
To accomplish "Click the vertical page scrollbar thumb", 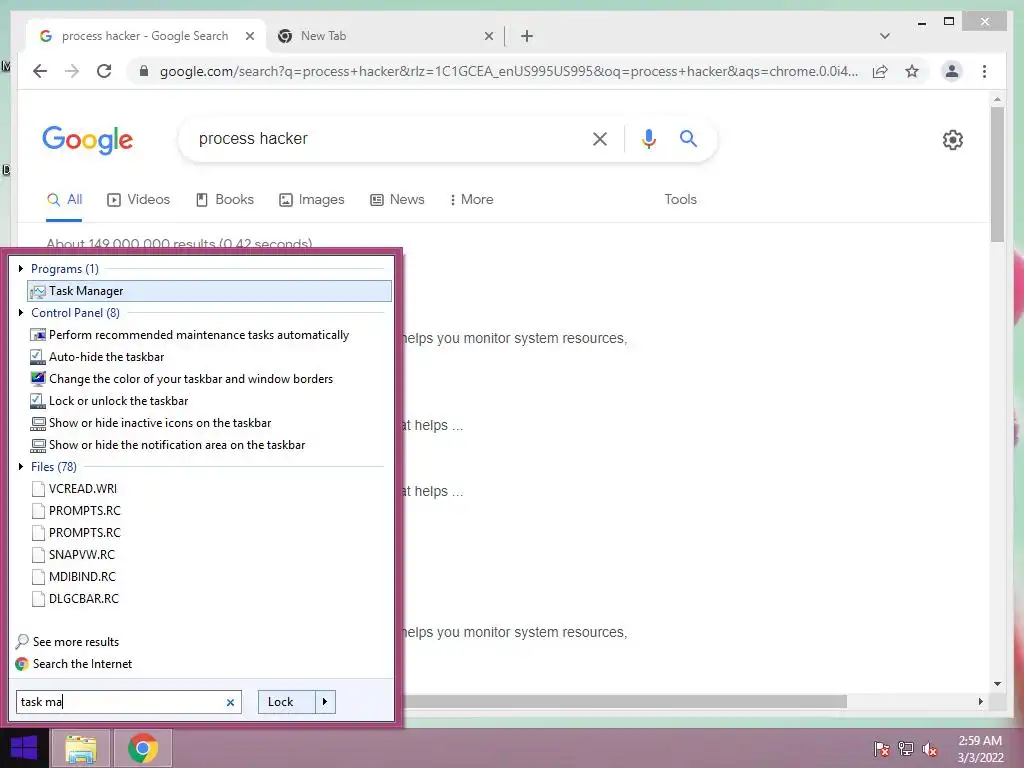I will coord(997,174).
